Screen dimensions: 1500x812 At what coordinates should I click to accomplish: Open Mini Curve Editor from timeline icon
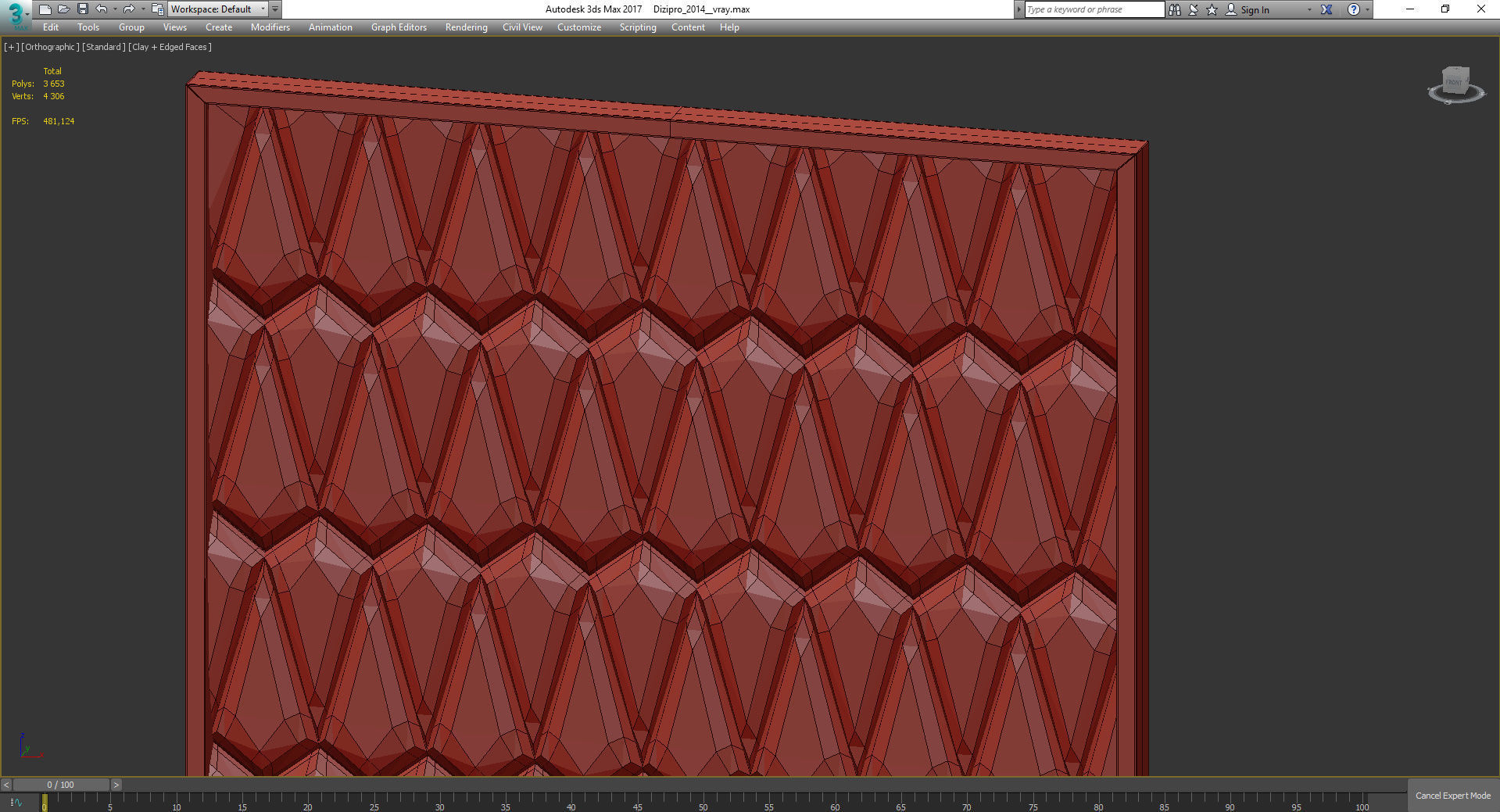[16, 803]
